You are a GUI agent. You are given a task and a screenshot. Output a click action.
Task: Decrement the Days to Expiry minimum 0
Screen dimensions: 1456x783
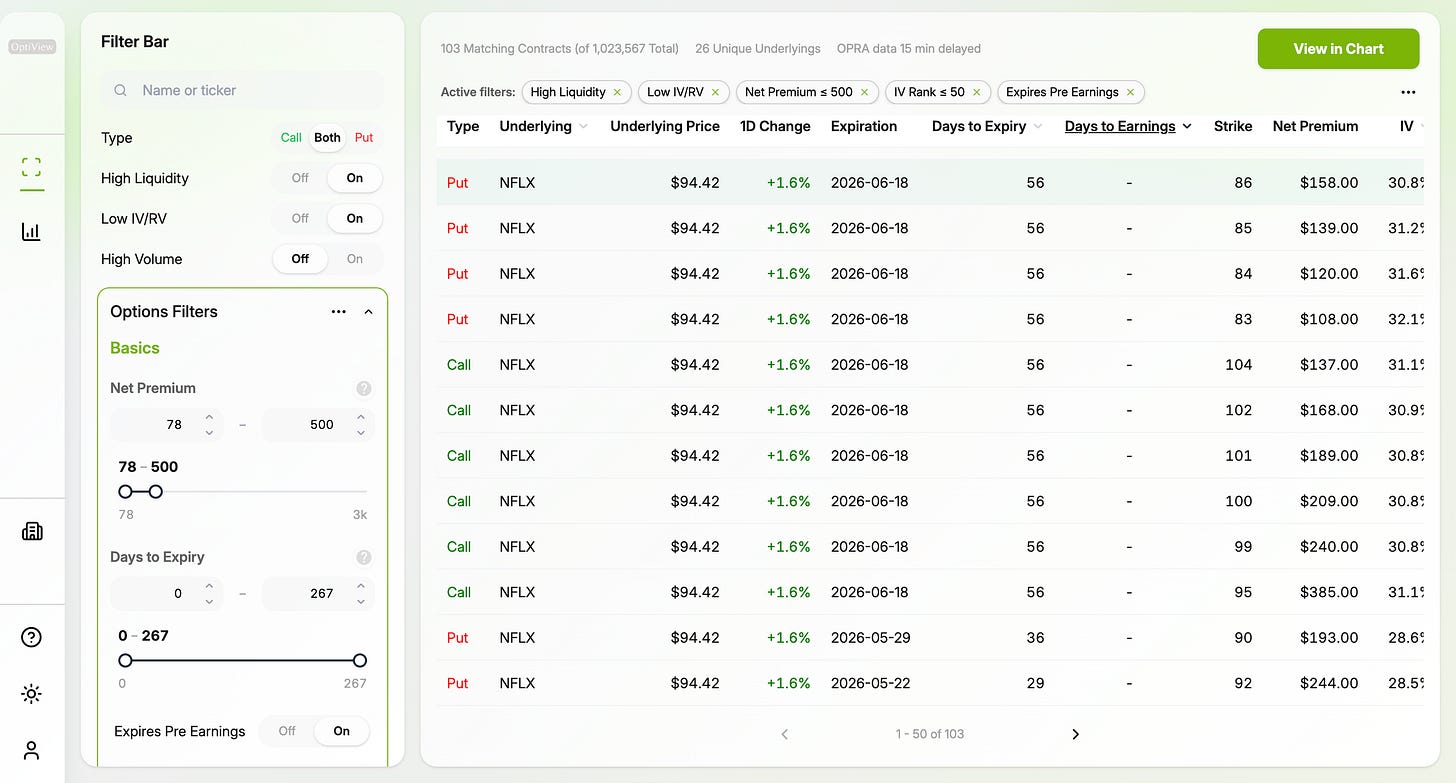click(x=209, y=601)
